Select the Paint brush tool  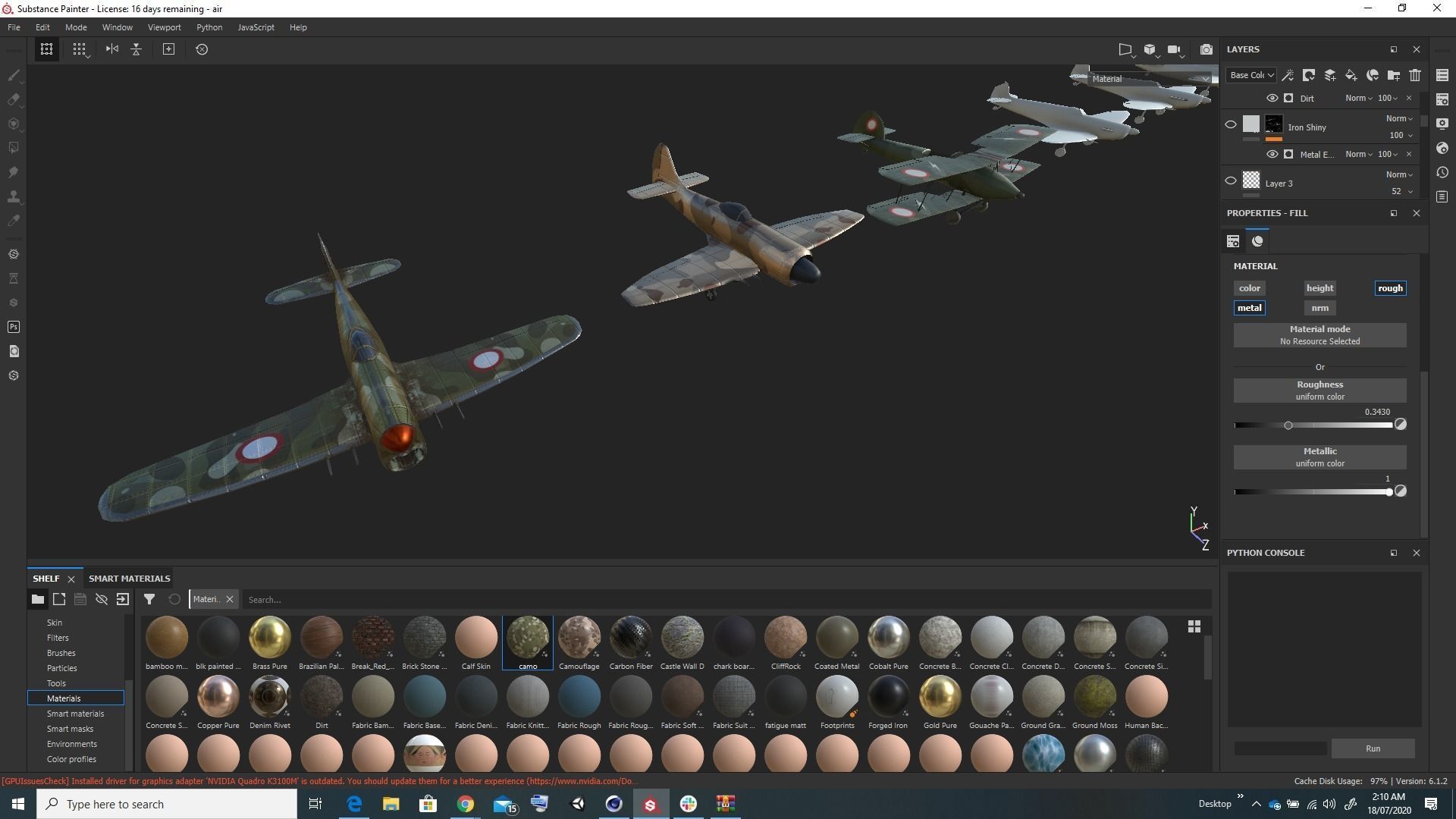[13, 76]
